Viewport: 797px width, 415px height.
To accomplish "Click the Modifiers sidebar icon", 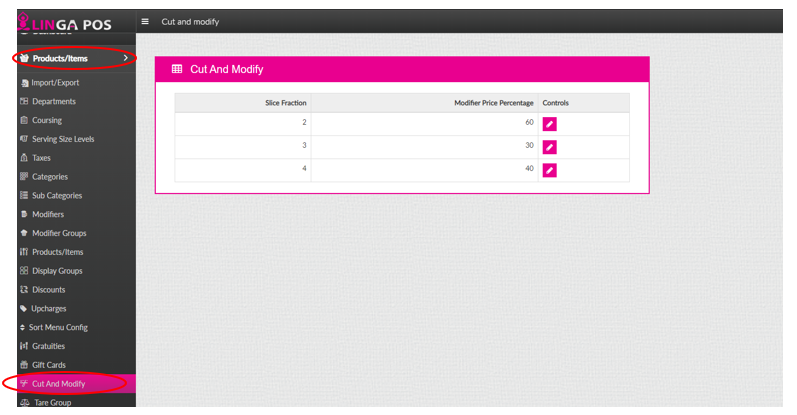I will click(x=24, y=214).
